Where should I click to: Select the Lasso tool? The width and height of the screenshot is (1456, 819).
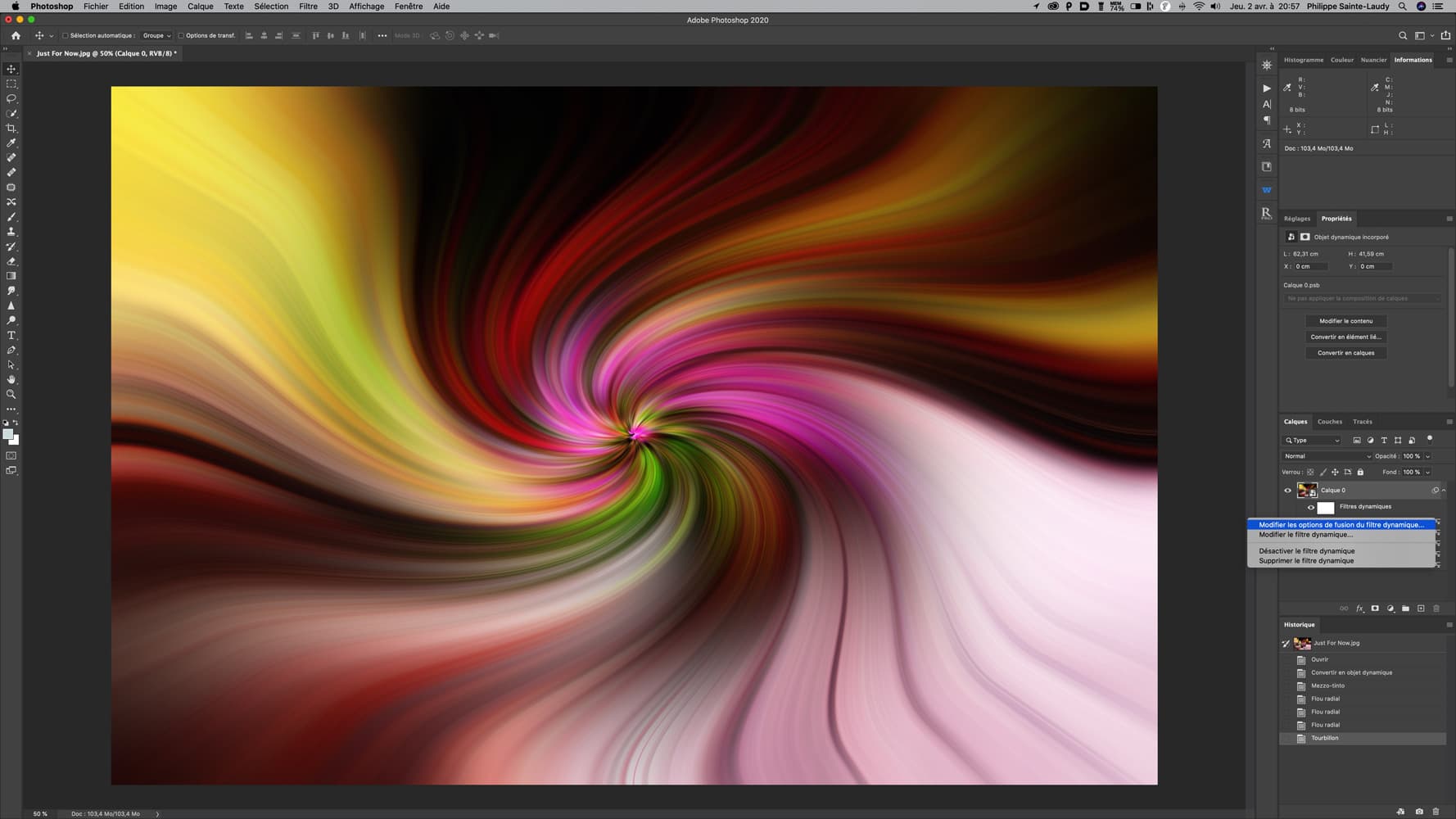11,98
